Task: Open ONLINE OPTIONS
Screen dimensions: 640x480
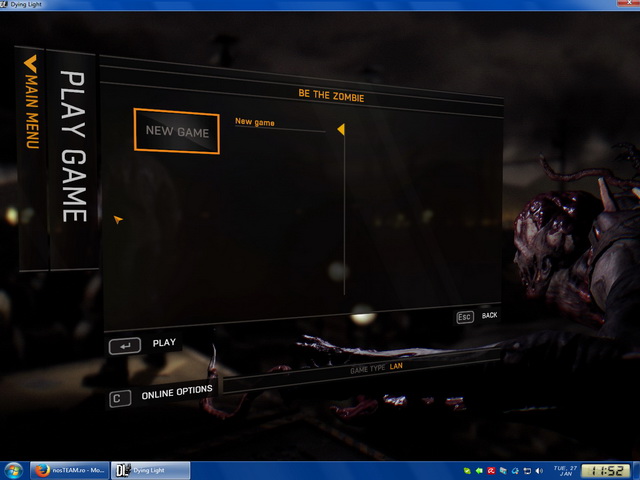Action: (x=177, y=392)
